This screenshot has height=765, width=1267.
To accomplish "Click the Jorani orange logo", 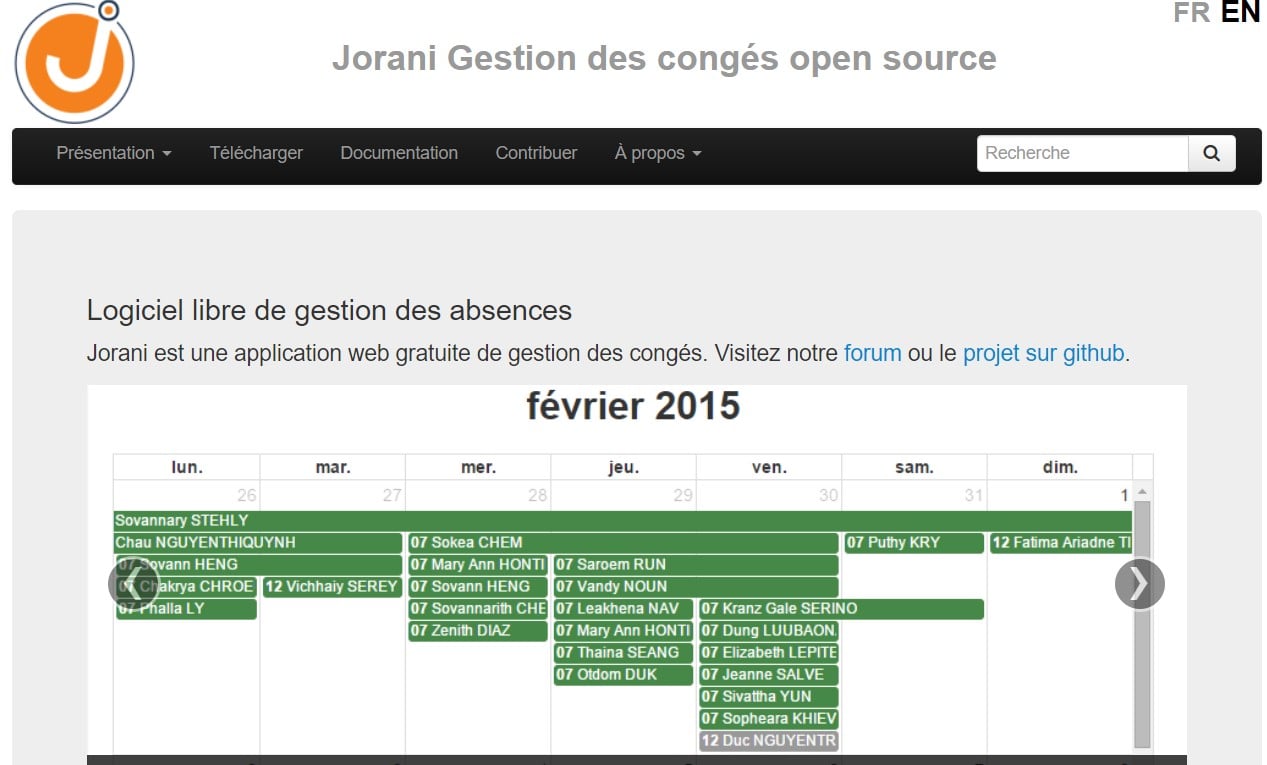I will 75,61.
